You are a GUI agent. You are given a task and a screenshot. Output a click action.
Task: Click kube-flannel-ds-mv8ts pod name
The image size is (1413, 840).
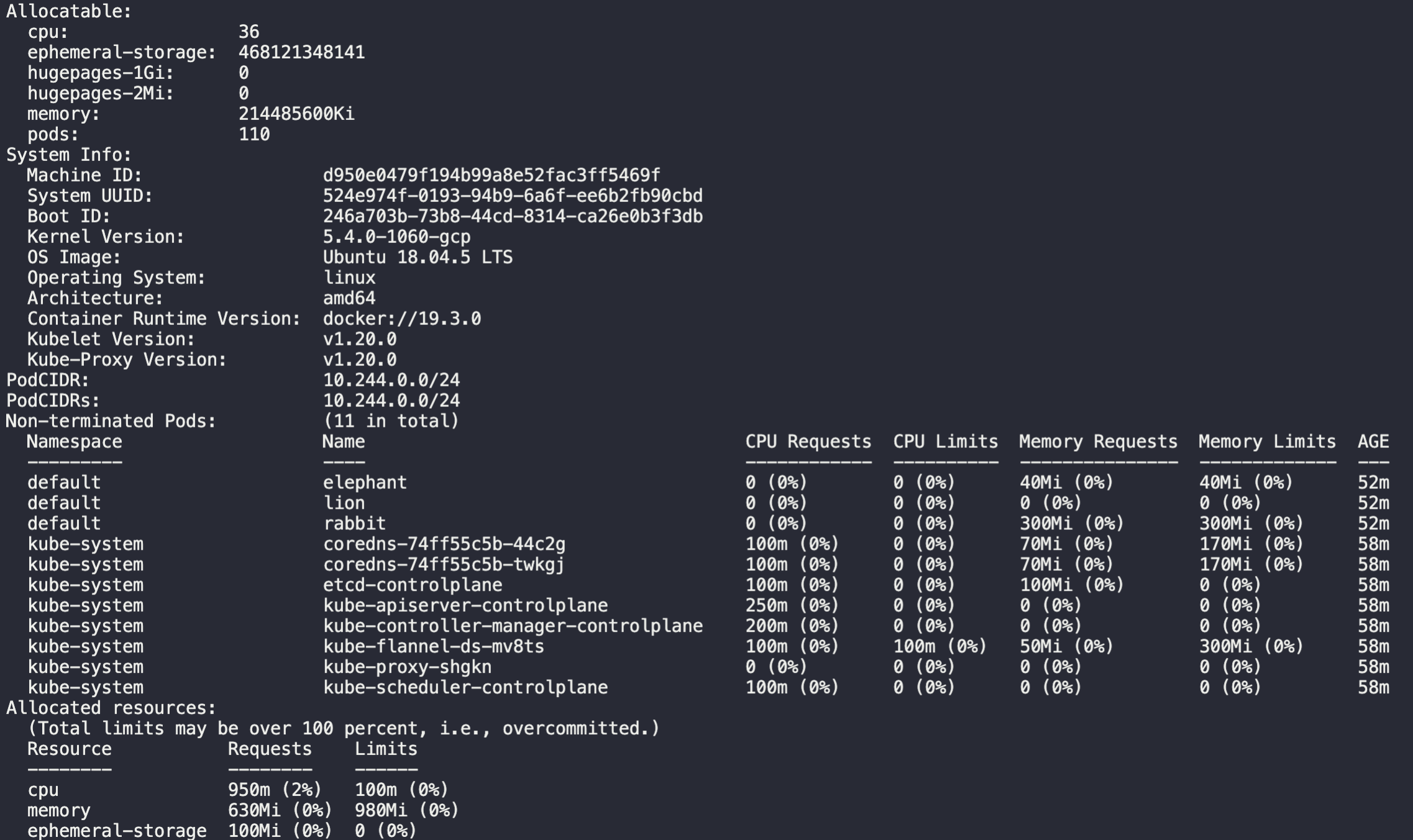(434, 646)
